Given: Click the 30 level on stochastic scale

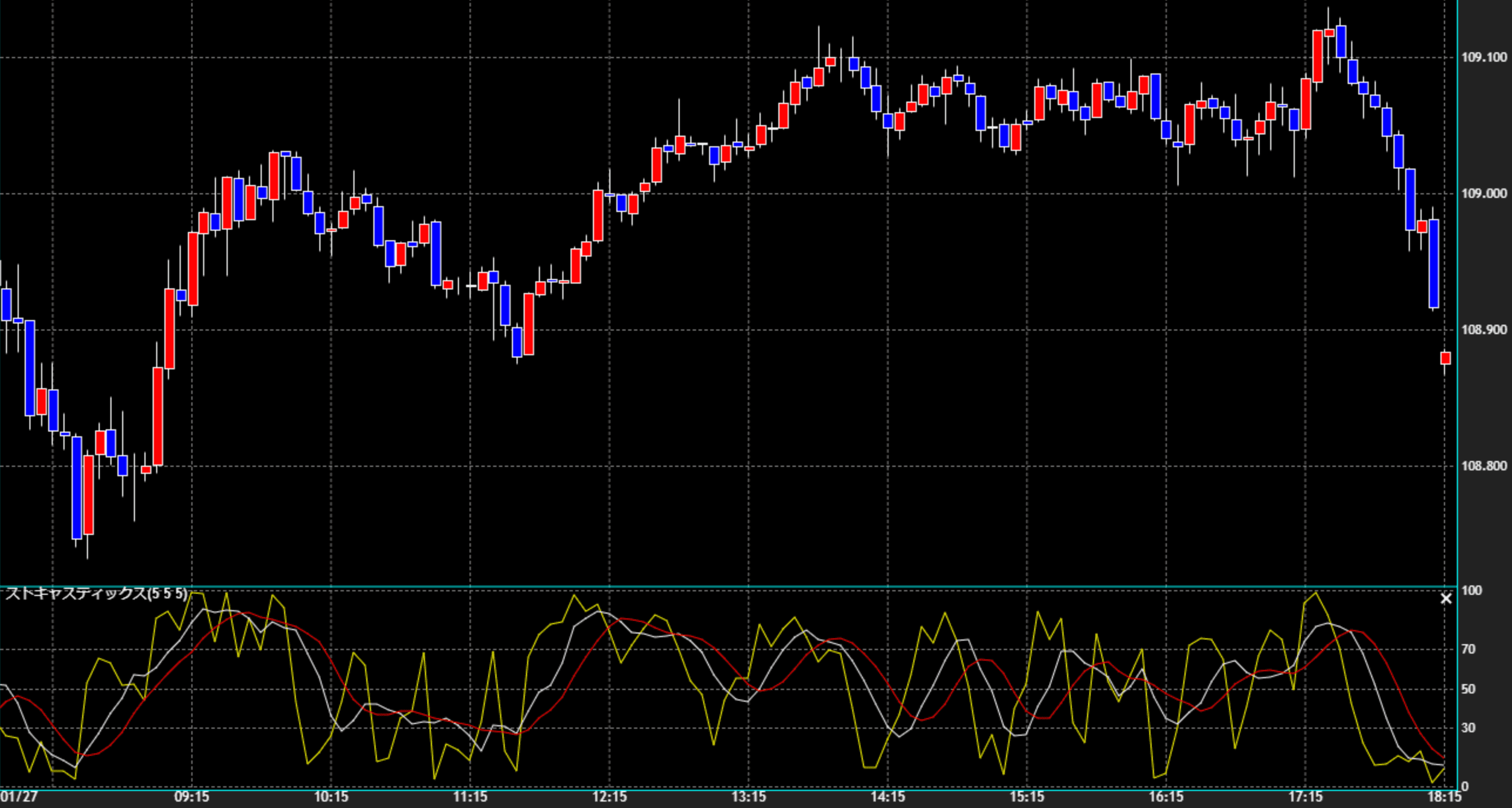Looking at the screenshot, I should coord(1468,728).
